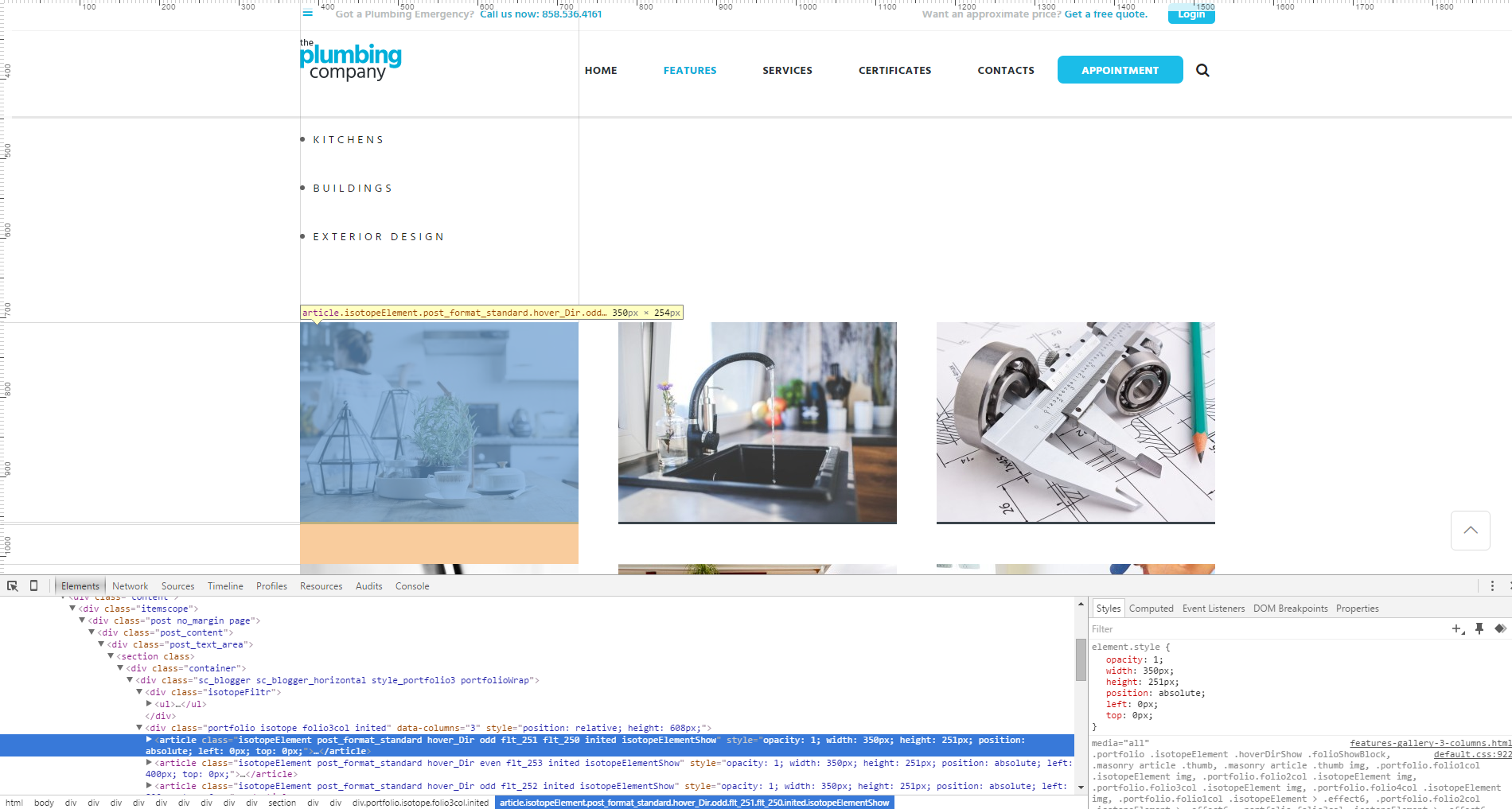Open the Computed styles tab
The image size is (1512, 809).
tap(1151, 609)
